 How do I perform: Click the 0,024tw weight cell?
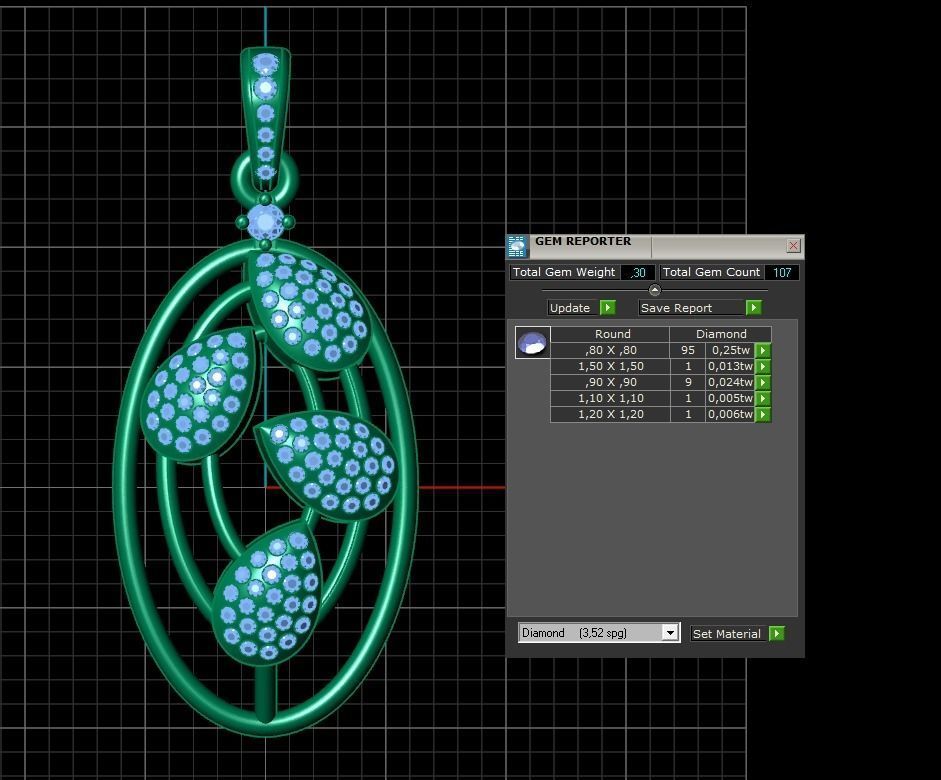[x=730, y=382]
